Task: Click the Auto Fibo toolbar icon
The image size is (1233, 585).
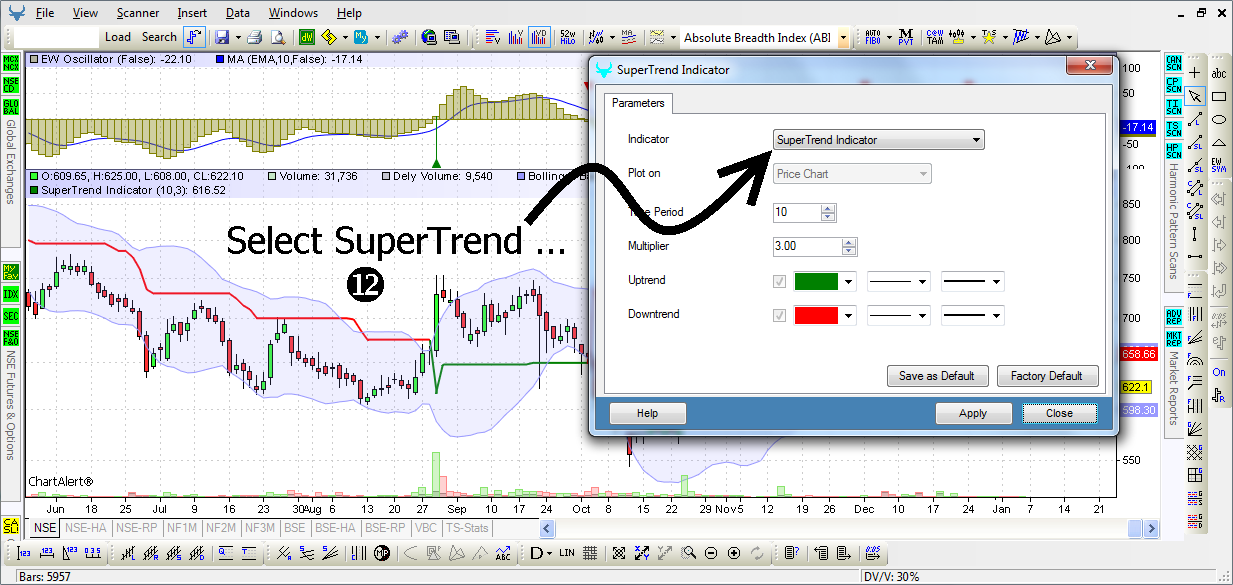Action: (x=872, y=37)
